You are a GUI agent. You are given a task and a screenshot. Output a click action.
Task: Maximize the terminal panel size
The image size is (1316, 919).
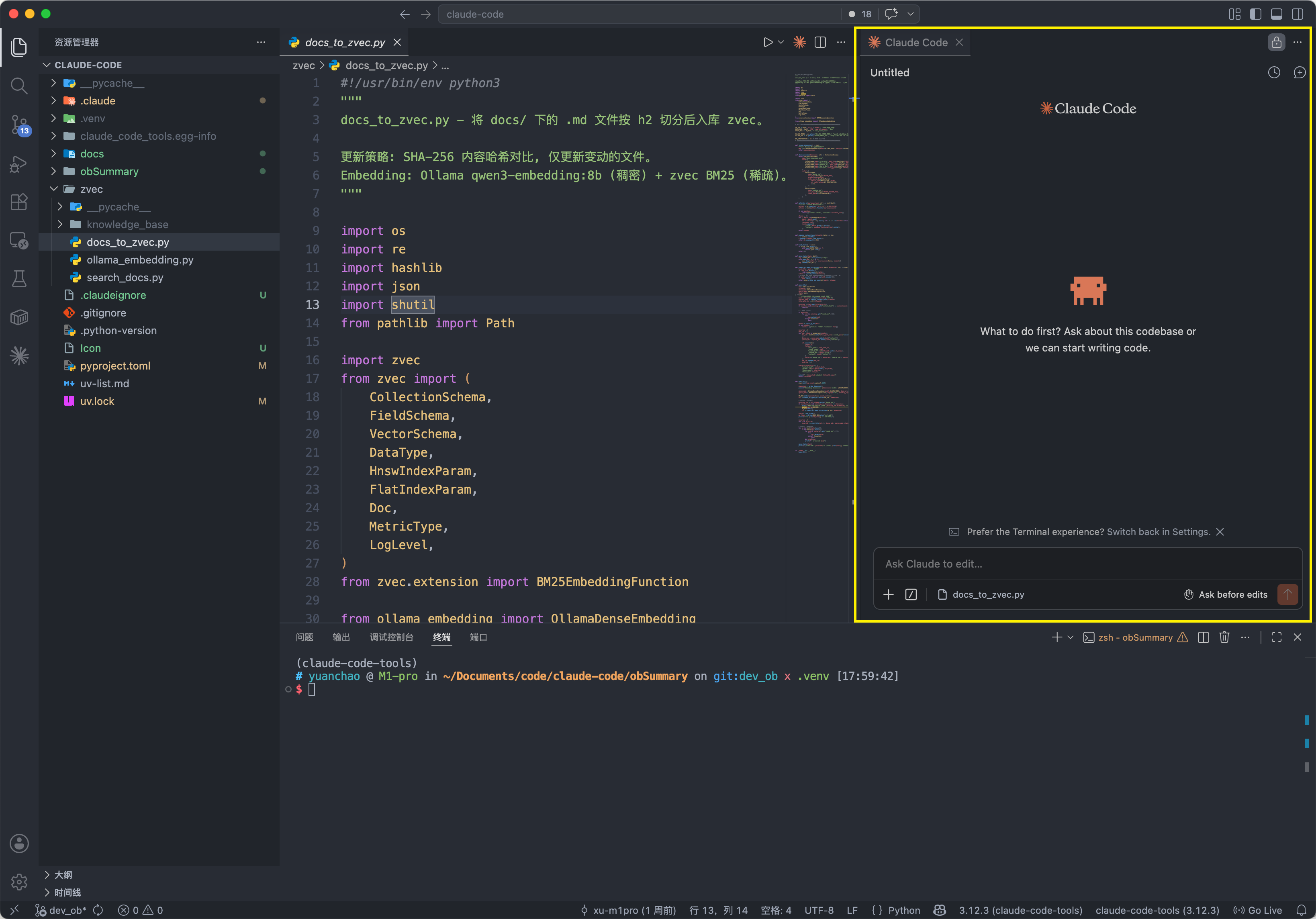[1277, 638]
